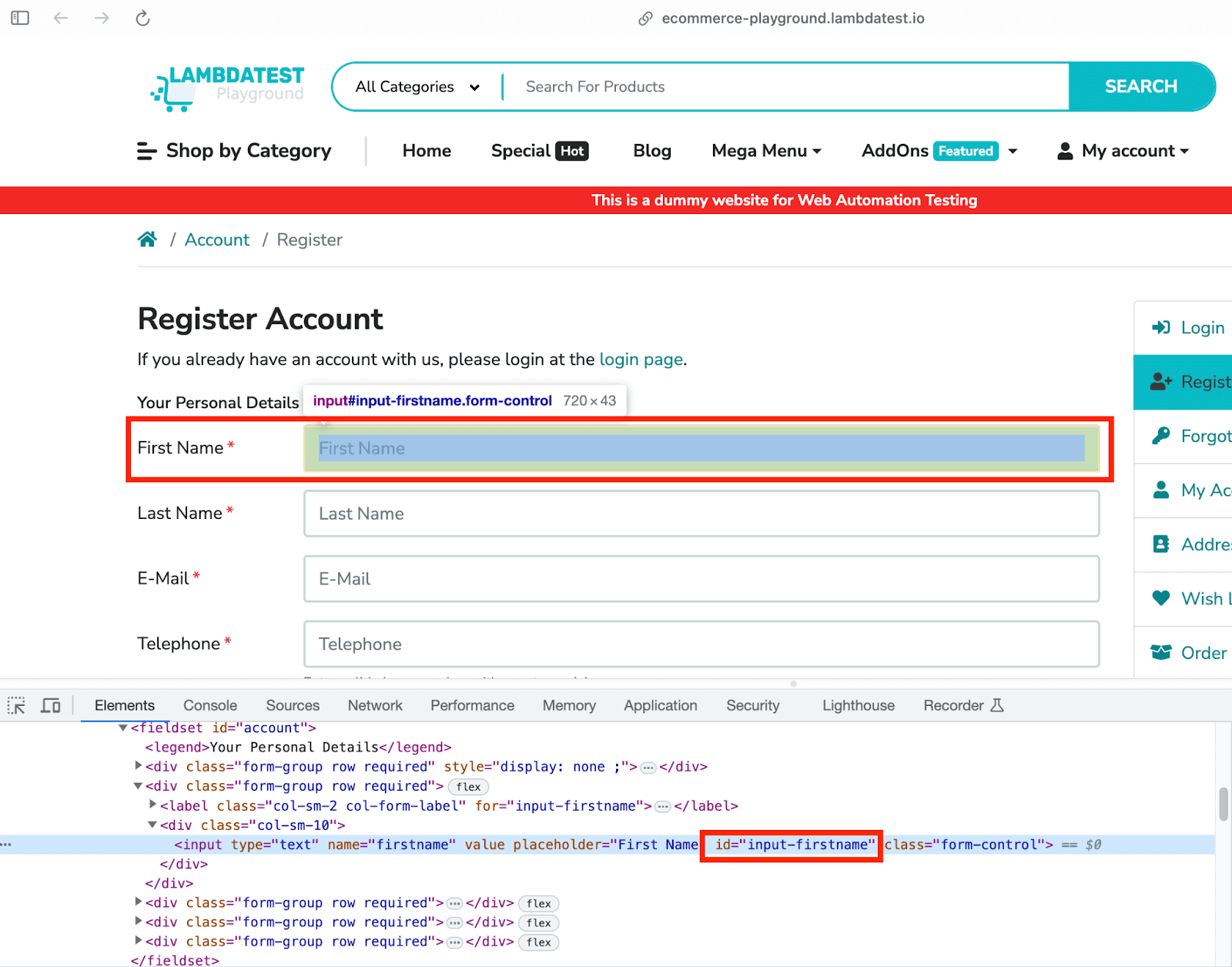
Task: Click the login page link
Action: click(x=641, y=360)
